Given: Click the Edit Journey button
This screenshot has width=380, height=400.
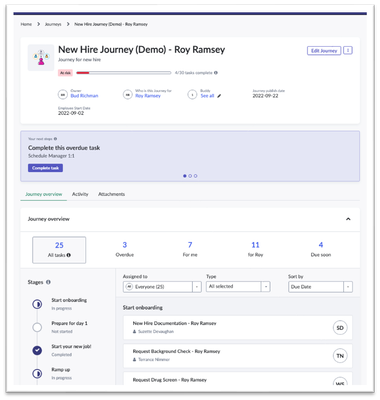Looking at the screenshot, I should [324, 51].
